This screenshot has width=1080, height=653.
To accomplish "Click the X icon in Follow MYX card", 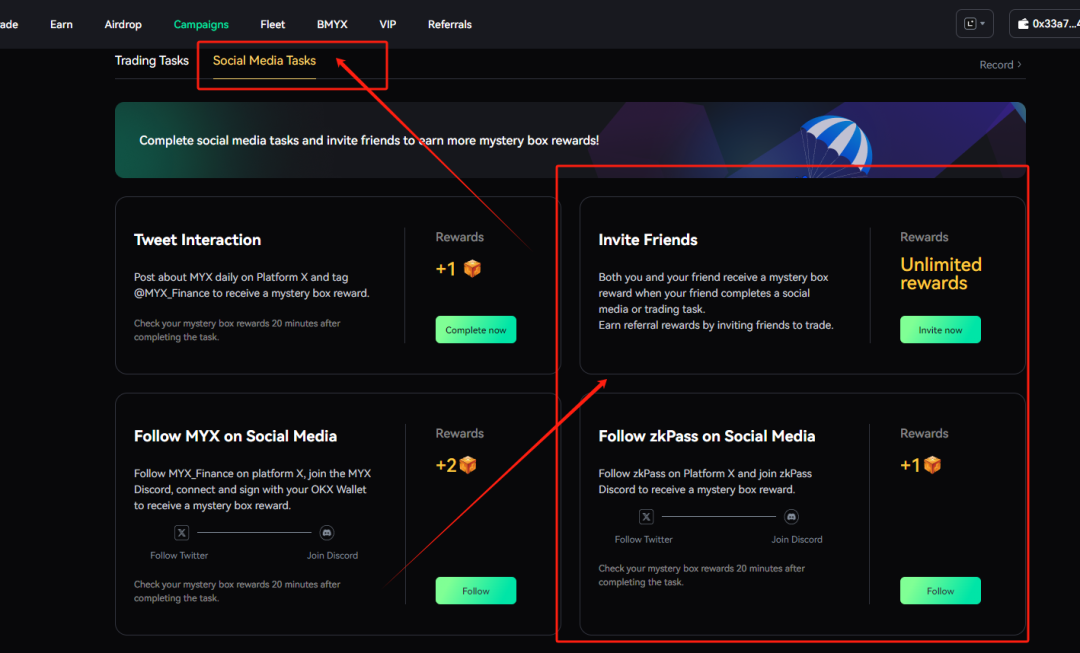I will point(182,532).
